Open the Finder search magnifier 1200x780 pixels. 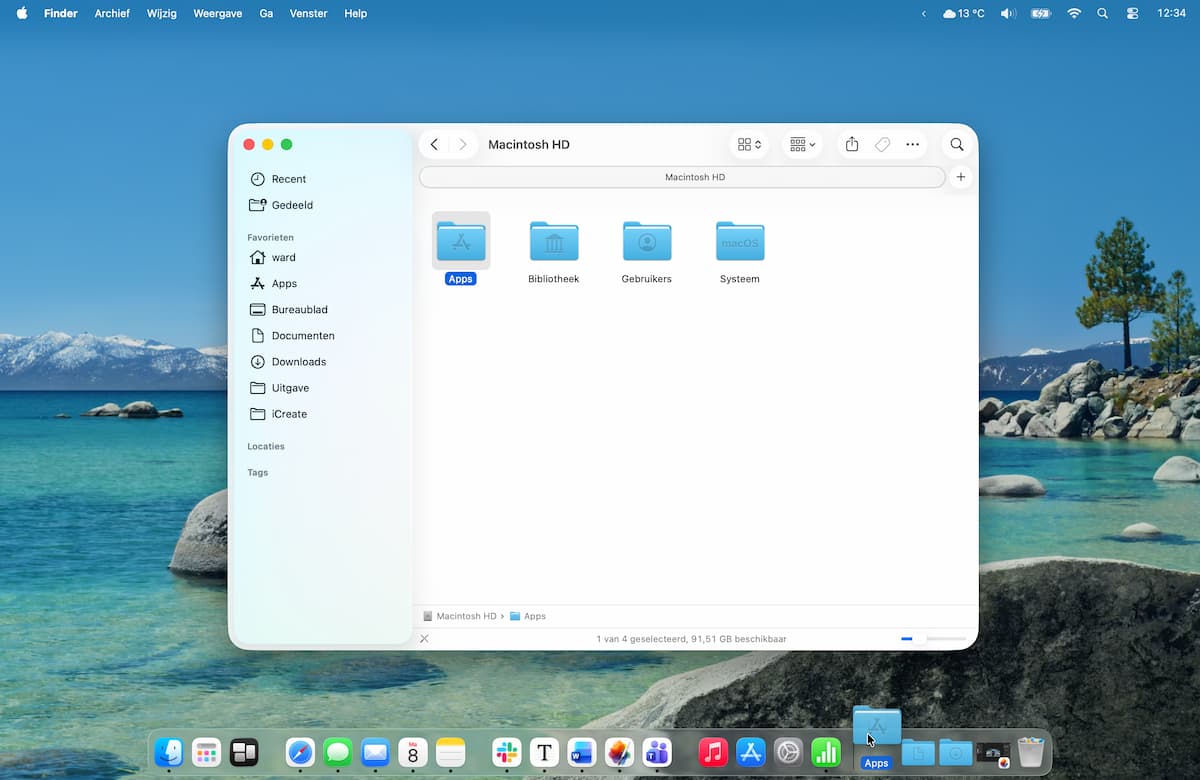[957, 145]
